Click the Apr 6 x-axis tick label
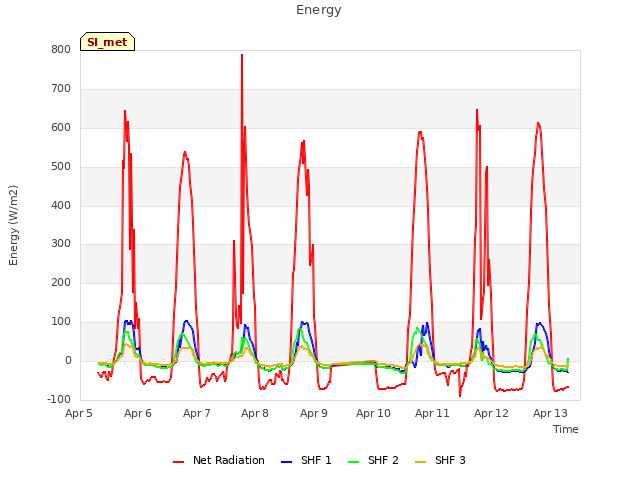Image resolution: width=640 pixels, height=480 pixels. 138,413
